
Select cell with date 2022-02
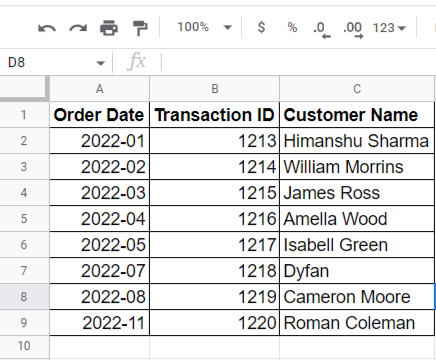[x=99, y=167]
